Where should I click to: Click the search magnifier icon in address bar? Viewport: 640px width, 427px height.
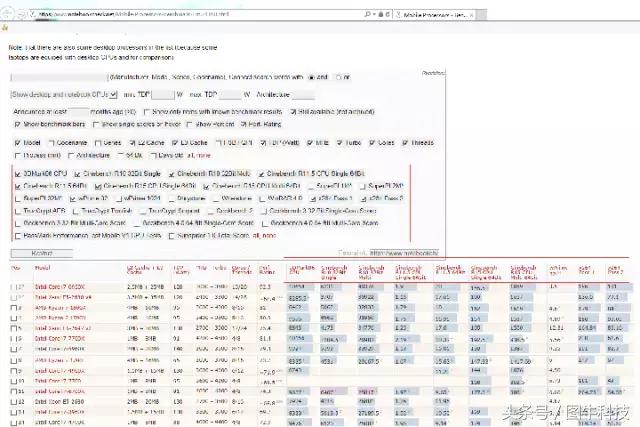coord(367,14)
